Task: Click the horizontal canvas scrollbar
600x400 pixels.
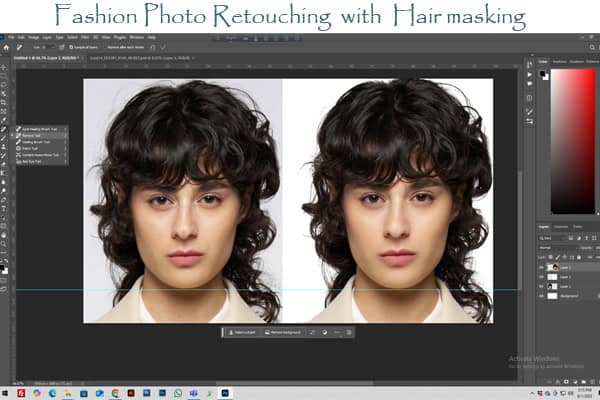Action: point(294,382)
